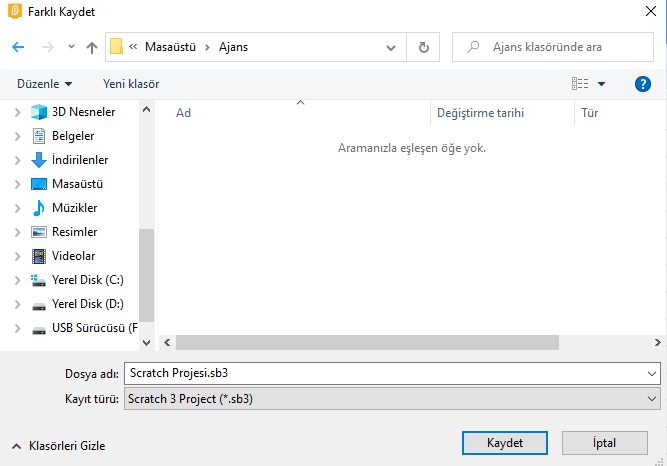
Task: Click the Belgeler document icon
Action: (x=39, y=136)
